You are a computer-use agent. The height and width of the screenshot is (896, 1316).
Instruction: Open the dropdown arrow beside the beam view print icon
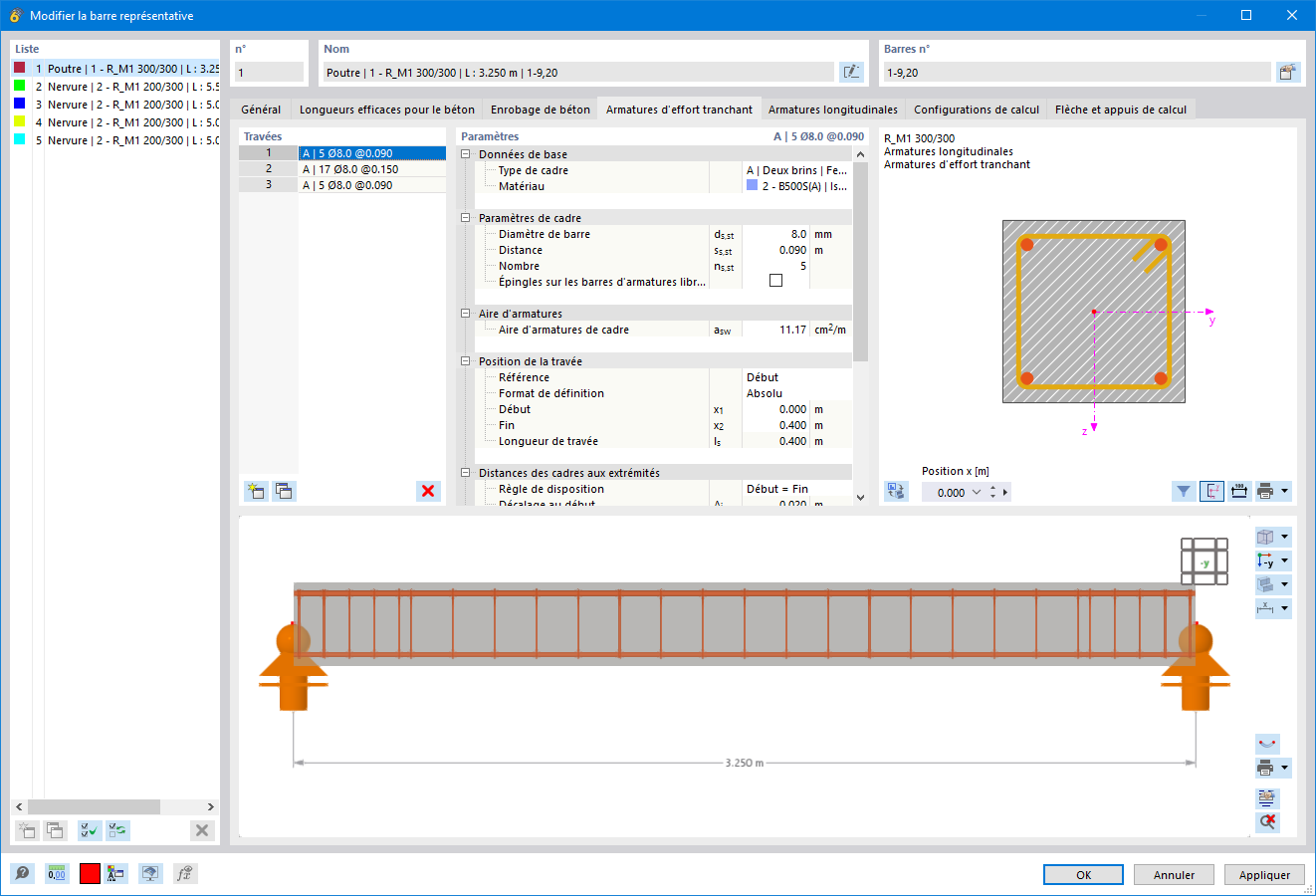[1285, 768]
